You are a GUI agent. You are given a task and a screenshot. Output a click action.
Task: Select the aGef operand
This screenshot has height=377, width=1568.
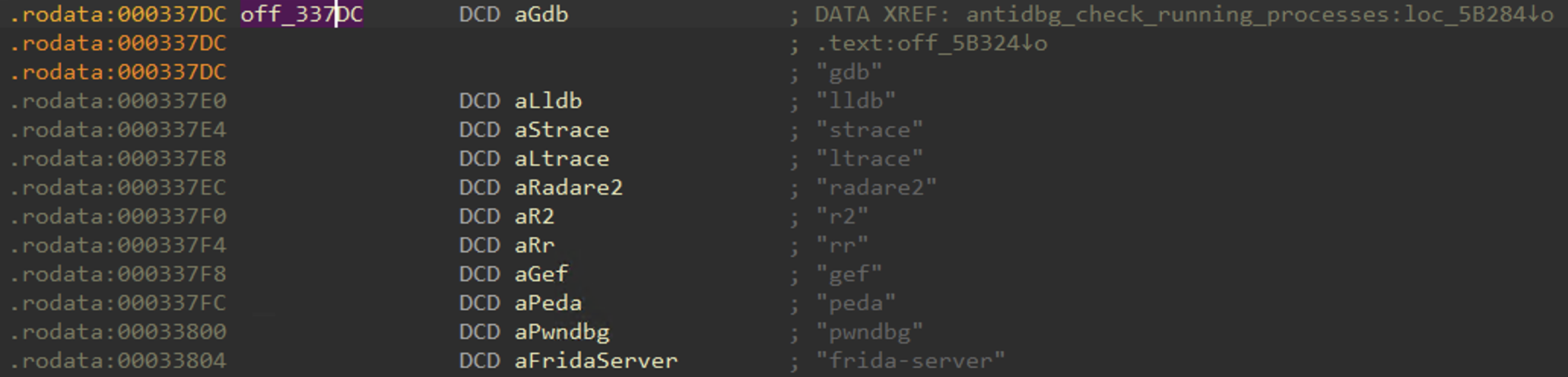coord(541,274)
